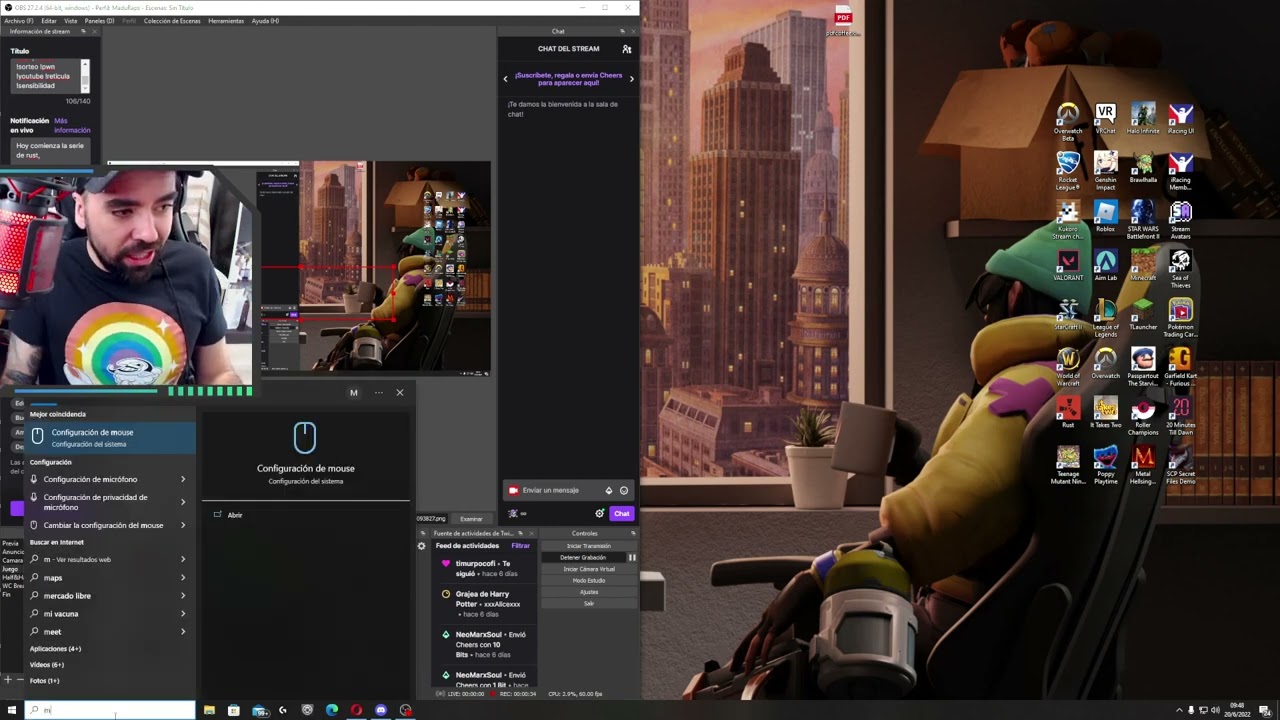The height and width of the screenshot is (720, 1280).
Task: Open the Colección de Escenas menu
Action: point(172,21)
